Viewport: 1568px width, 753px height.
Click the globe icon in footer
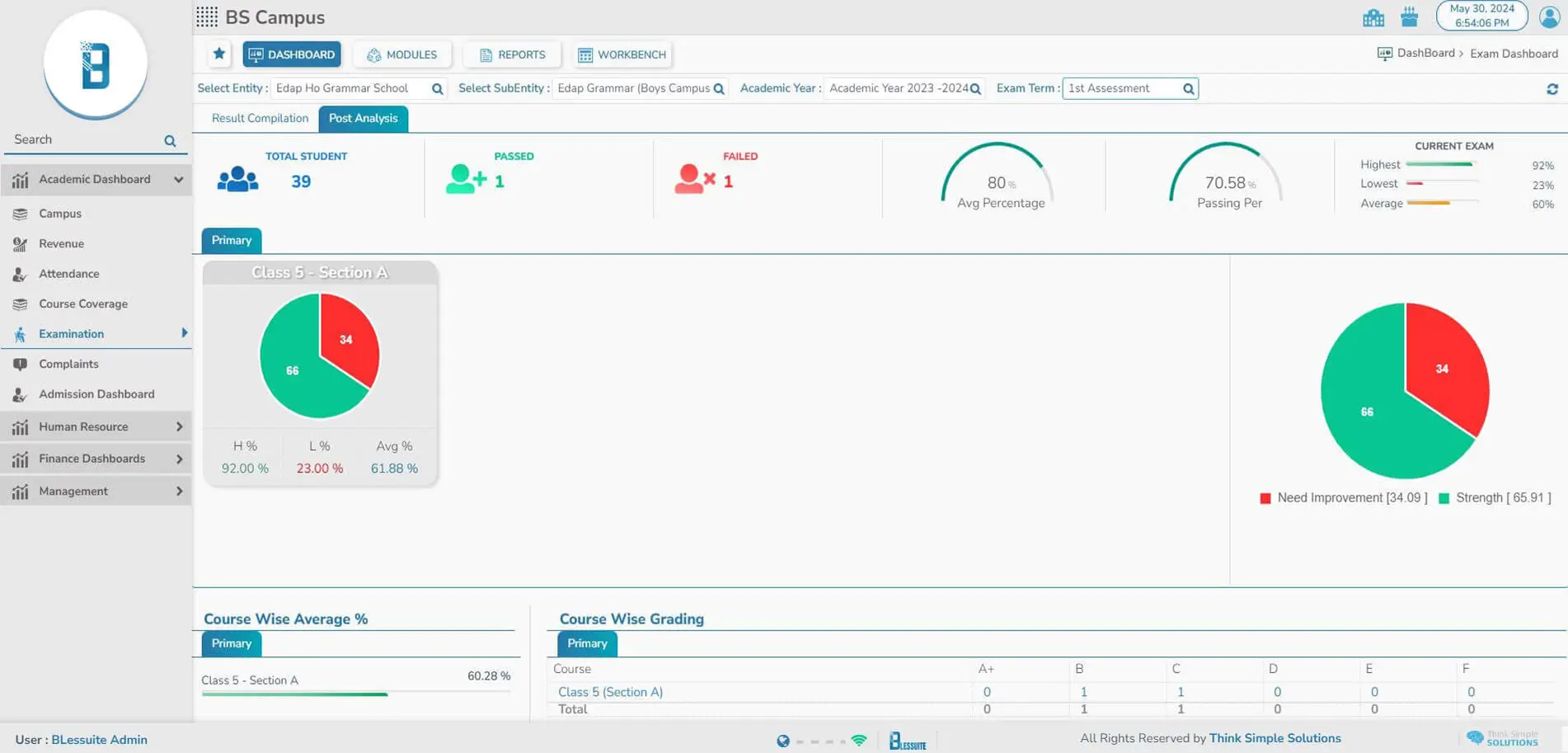coord(782,741)
